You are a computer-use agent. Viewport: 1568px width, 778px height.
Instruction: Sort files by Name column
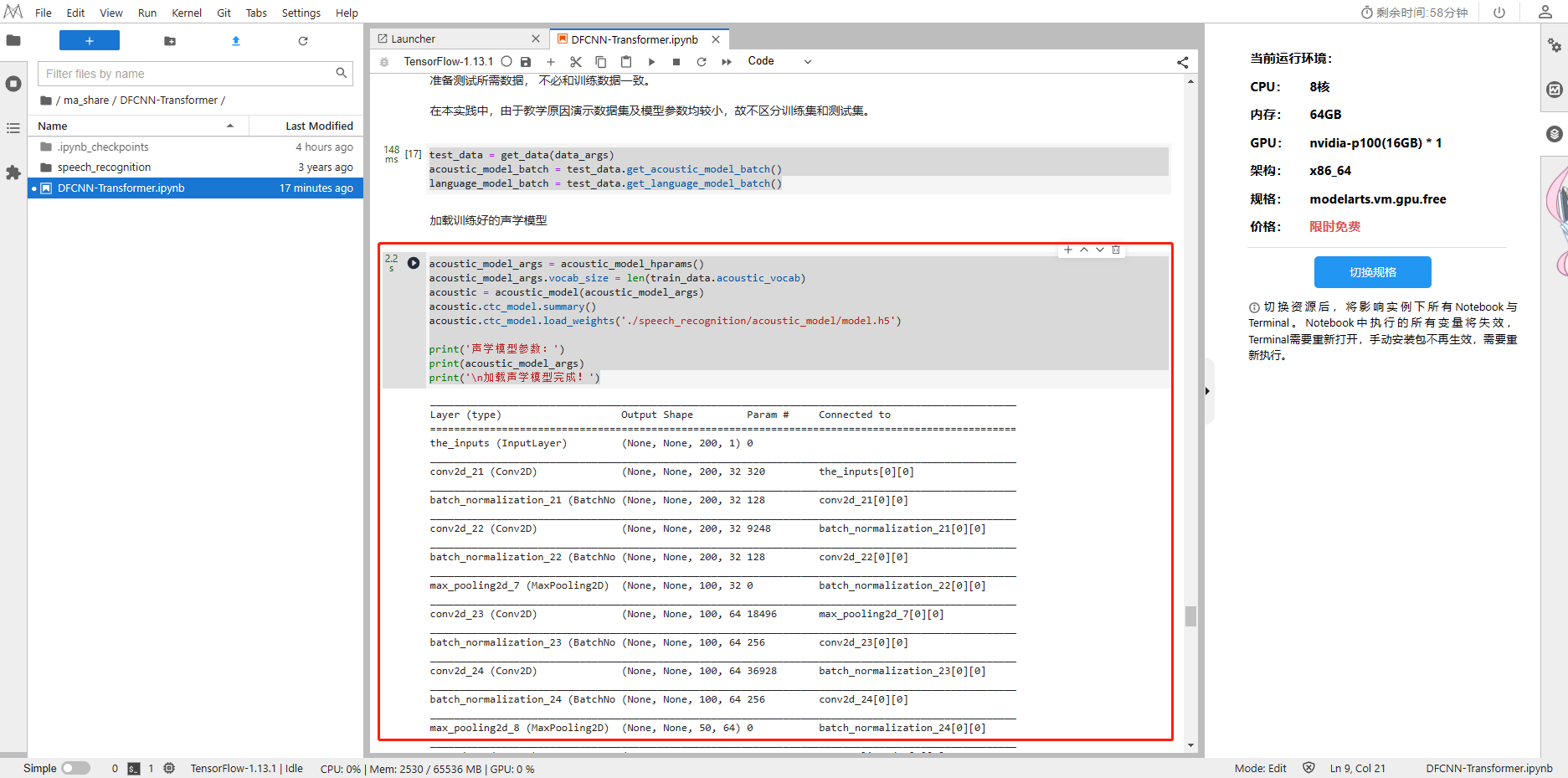[138, 126]
